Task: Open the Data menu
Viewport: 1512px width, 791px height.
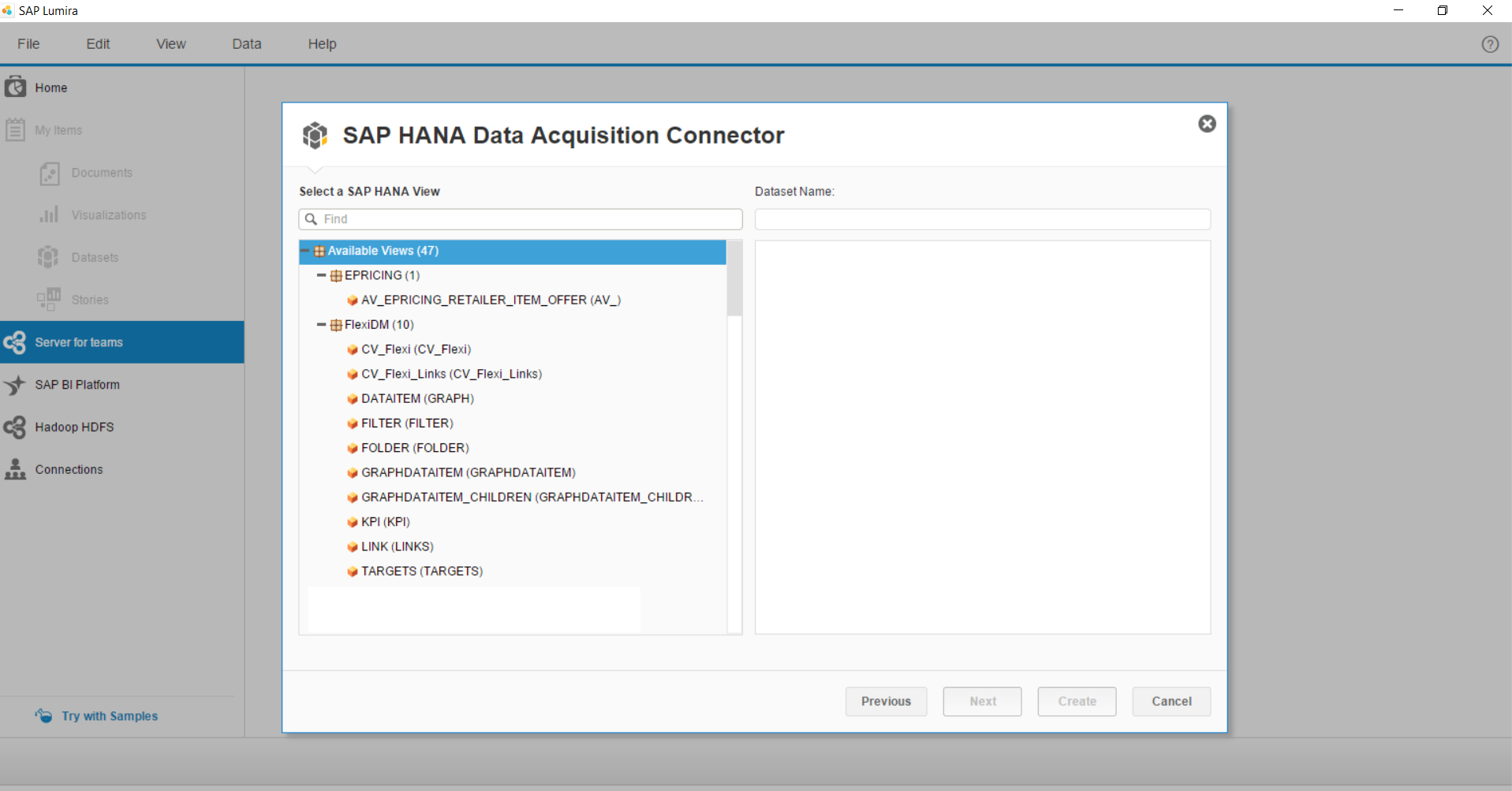Action: [247, 44]
